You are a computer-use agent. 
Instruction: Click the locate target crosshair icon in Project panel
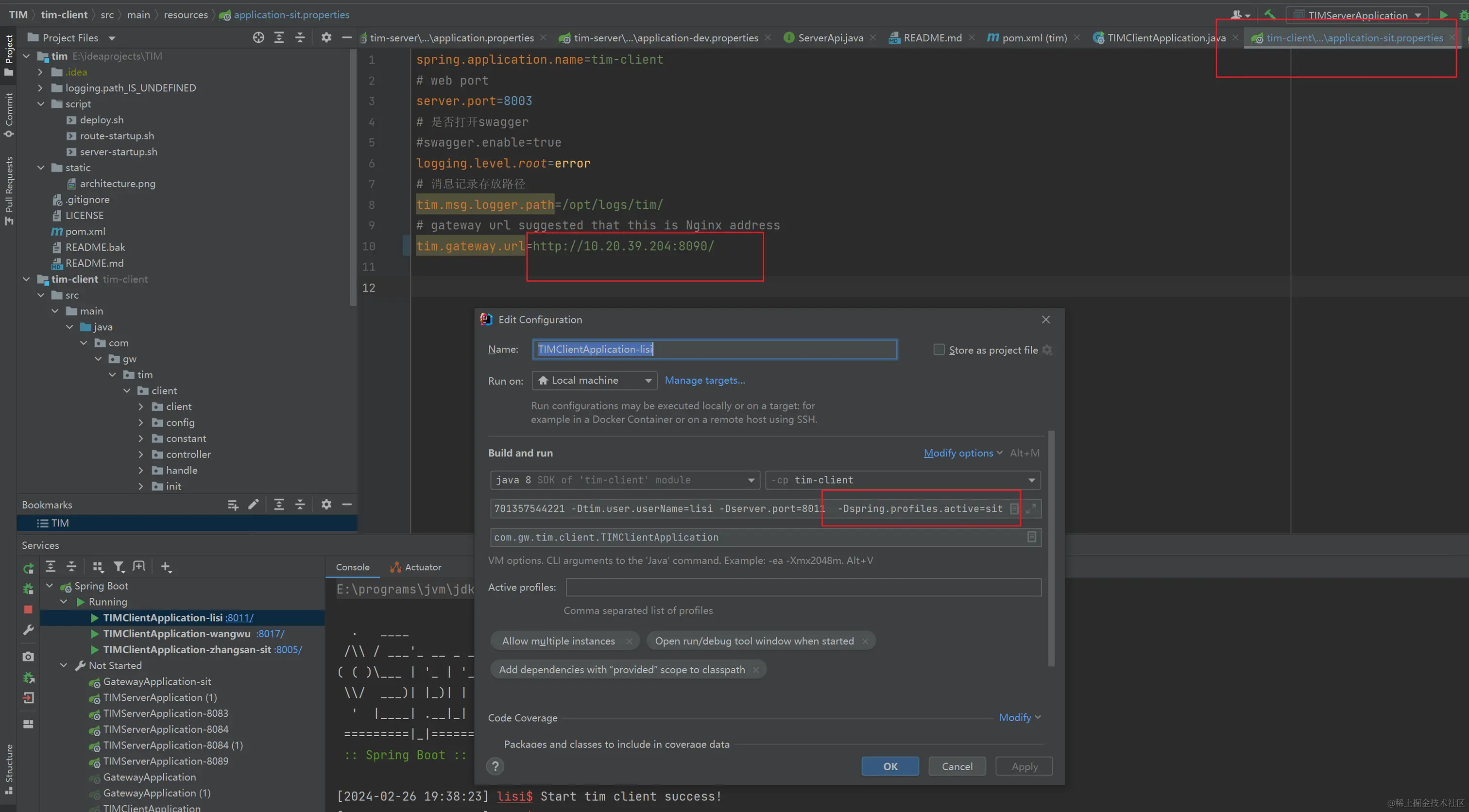pyautogui.click(x=258, y=37)
